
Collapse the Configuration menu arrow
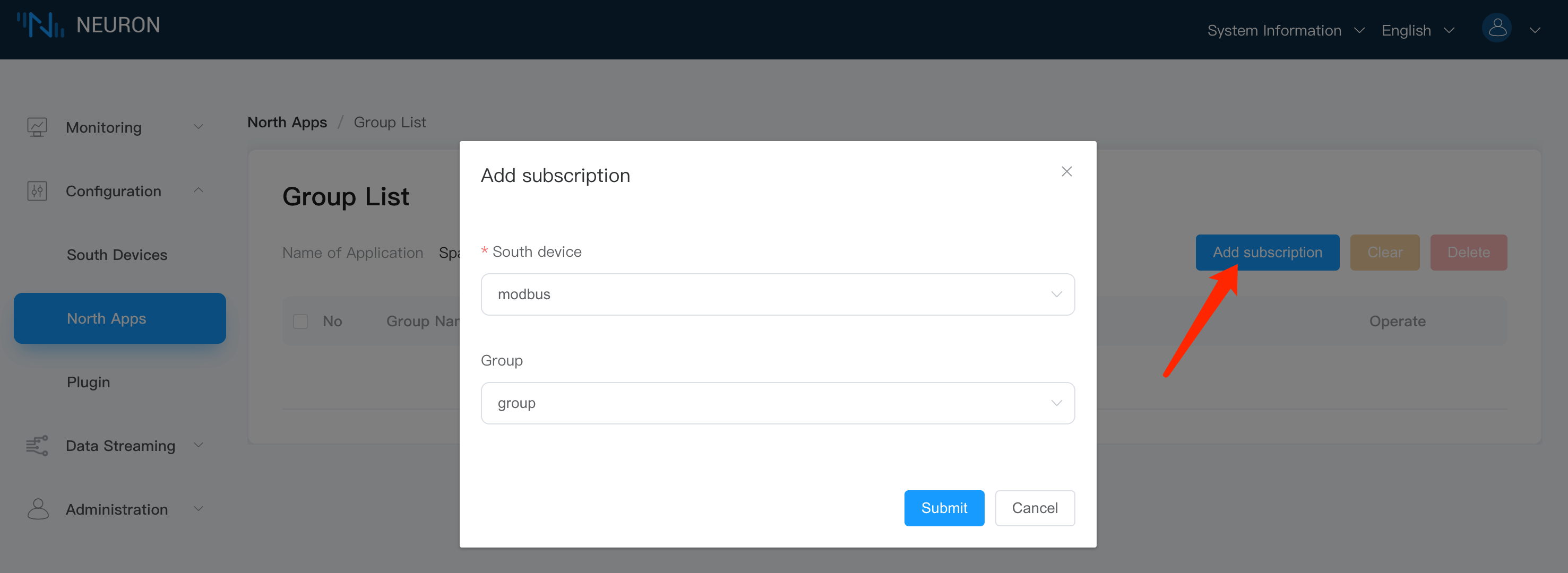(x=199, y=190)
